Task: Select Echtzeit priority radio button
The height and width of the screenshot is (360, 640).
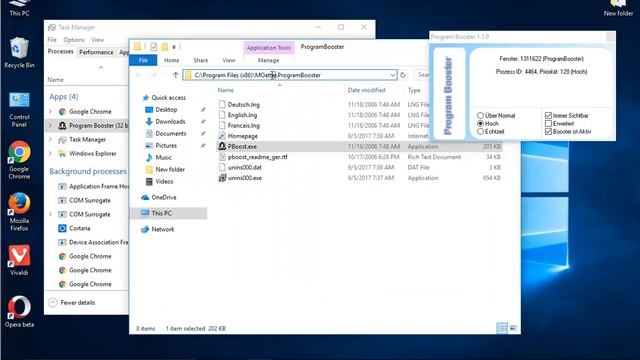Action: pyautogui.click(x=480, y=131)
